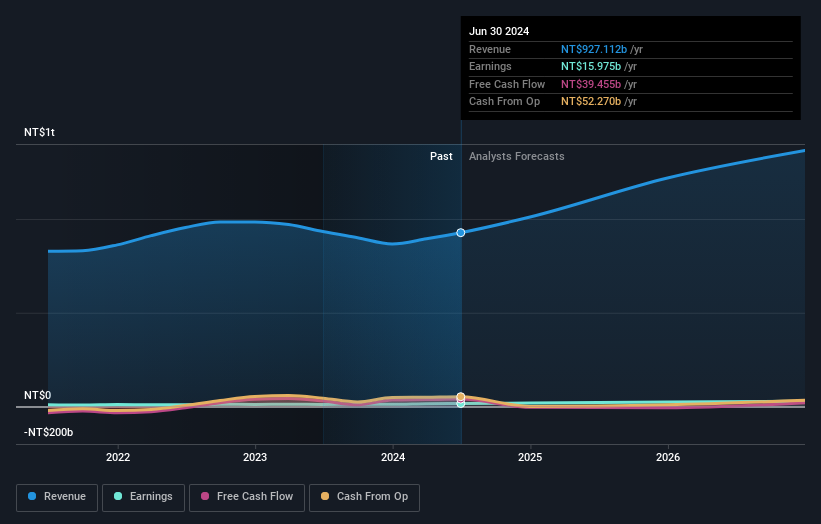Click the NT$52.270b cash from op value
Image resolution: width=821 pixels, height=524 pixels.
coord(591,102)
